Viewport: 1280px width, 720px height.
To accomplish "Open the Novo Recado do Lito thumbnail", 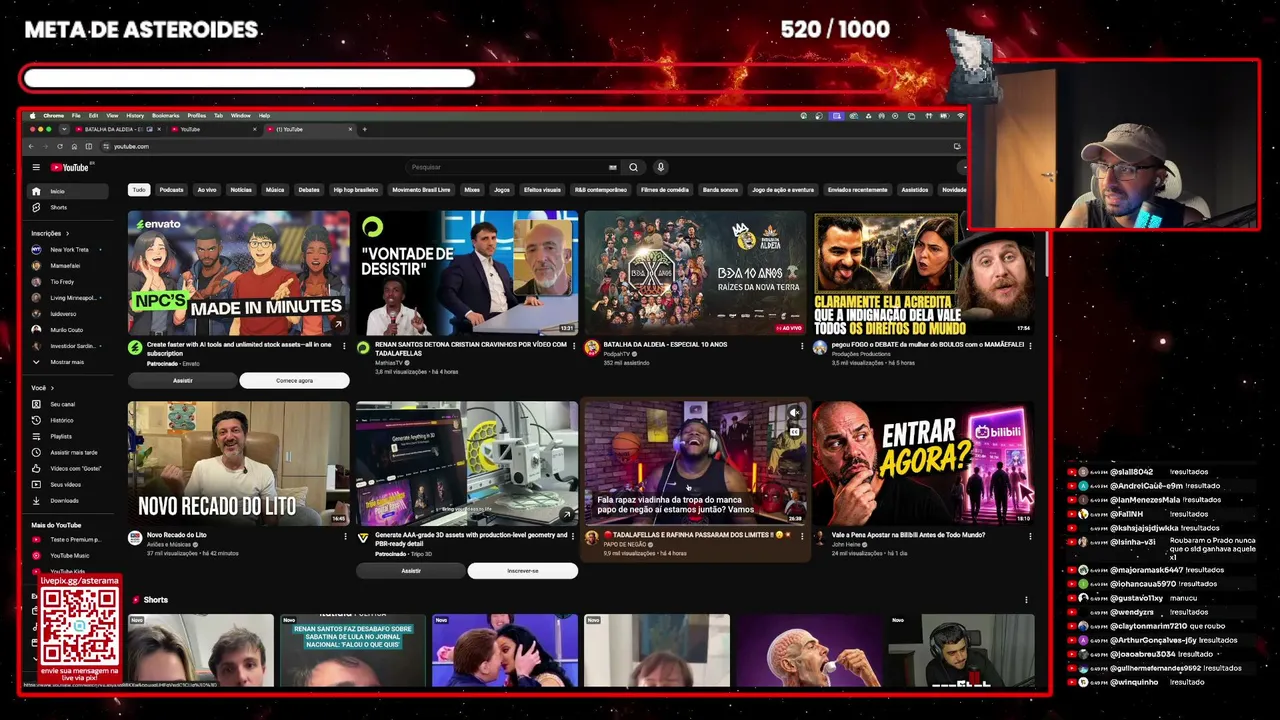I will pos(239,463).
